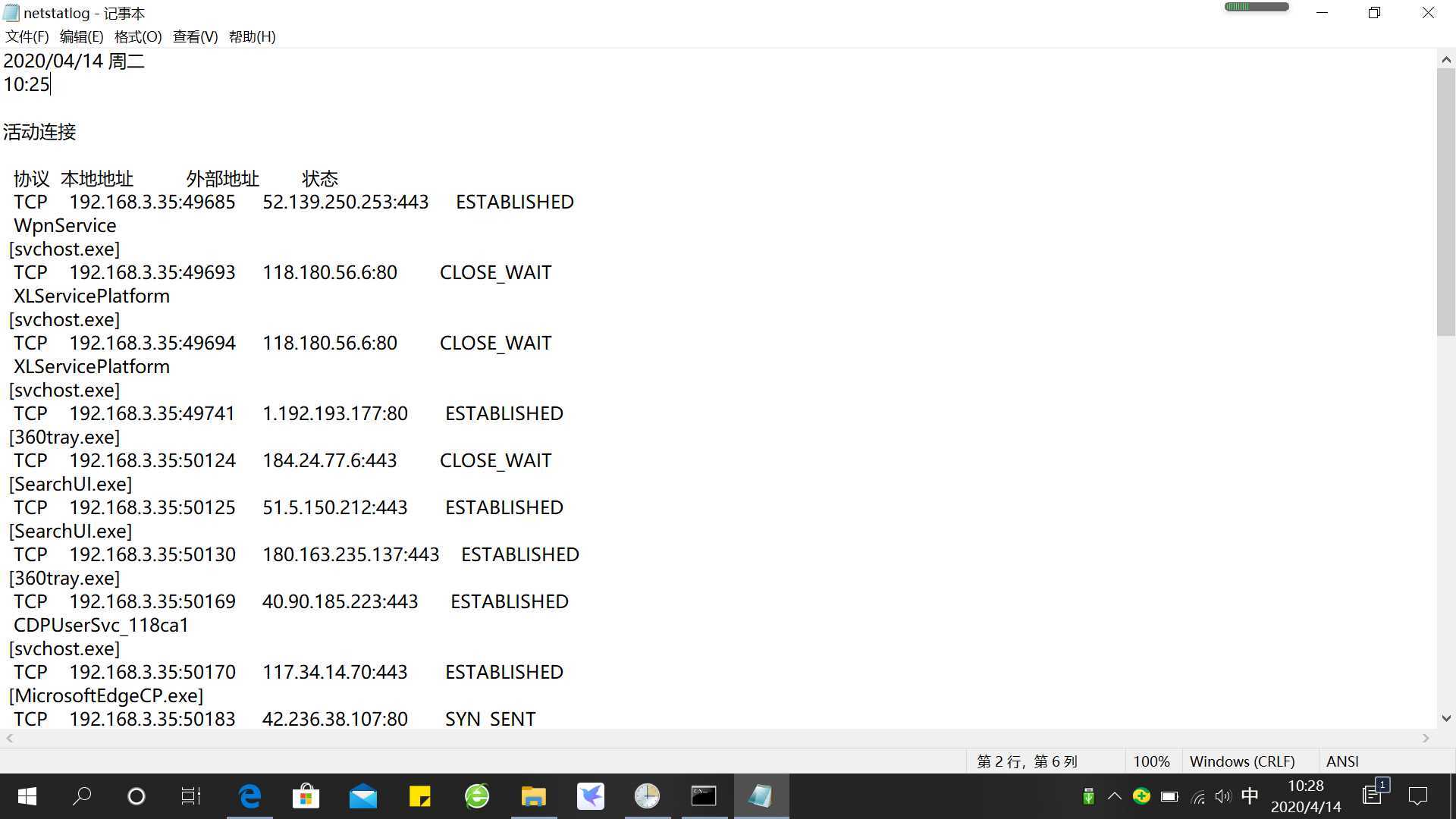Open the 编辑(E) menu
The image size is (1456, 819).
pos(81,36)
